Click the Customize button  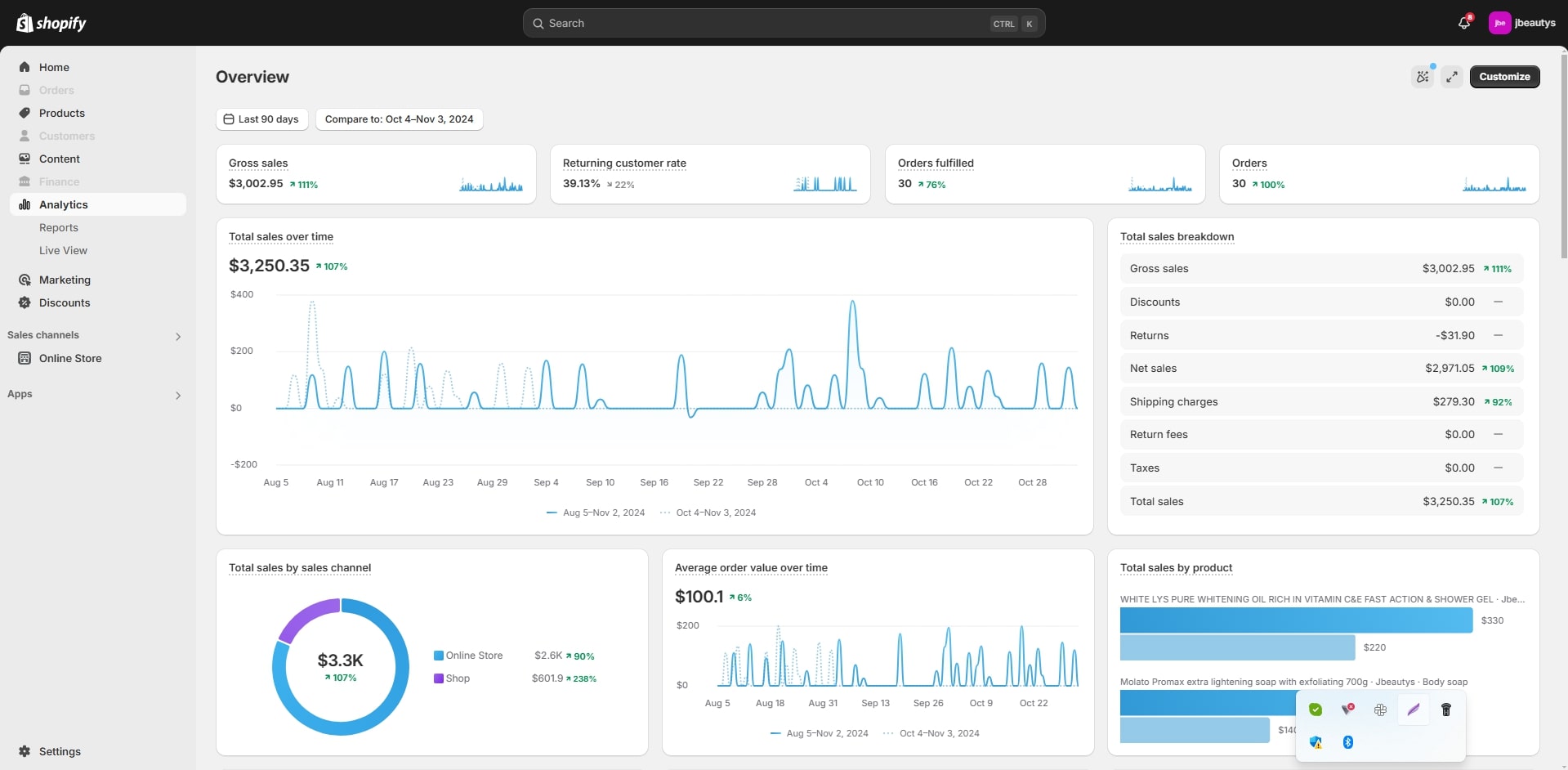[1504, 77]
